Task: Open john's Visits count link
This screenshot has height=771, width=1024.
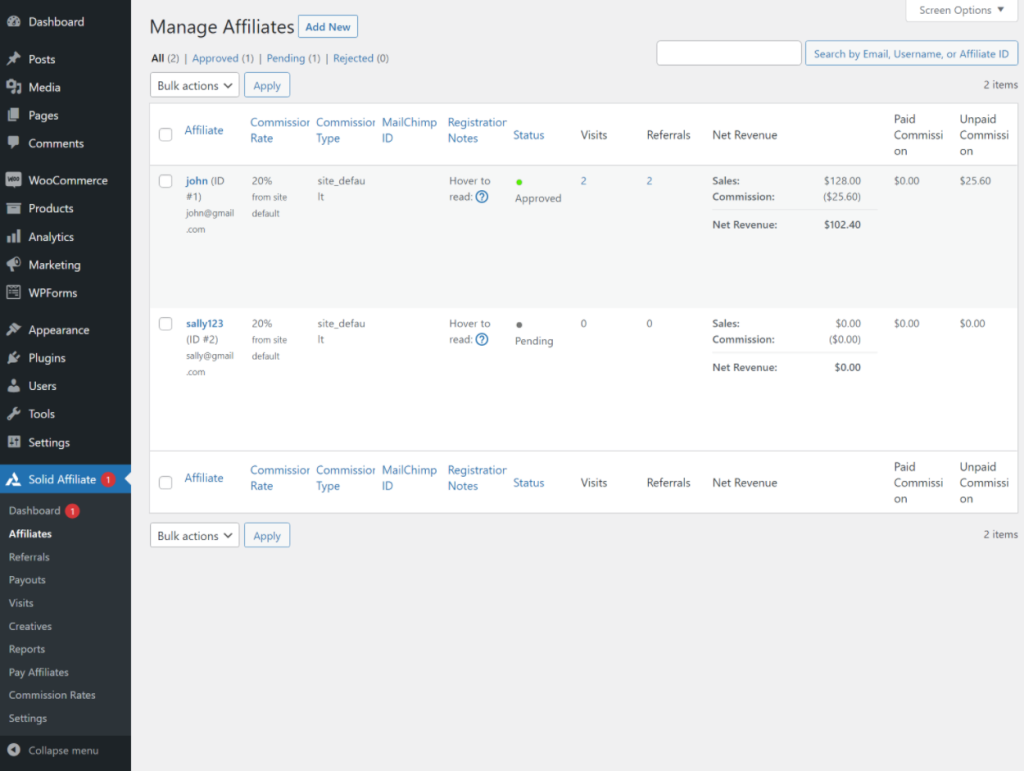Action: click(584, 181)
